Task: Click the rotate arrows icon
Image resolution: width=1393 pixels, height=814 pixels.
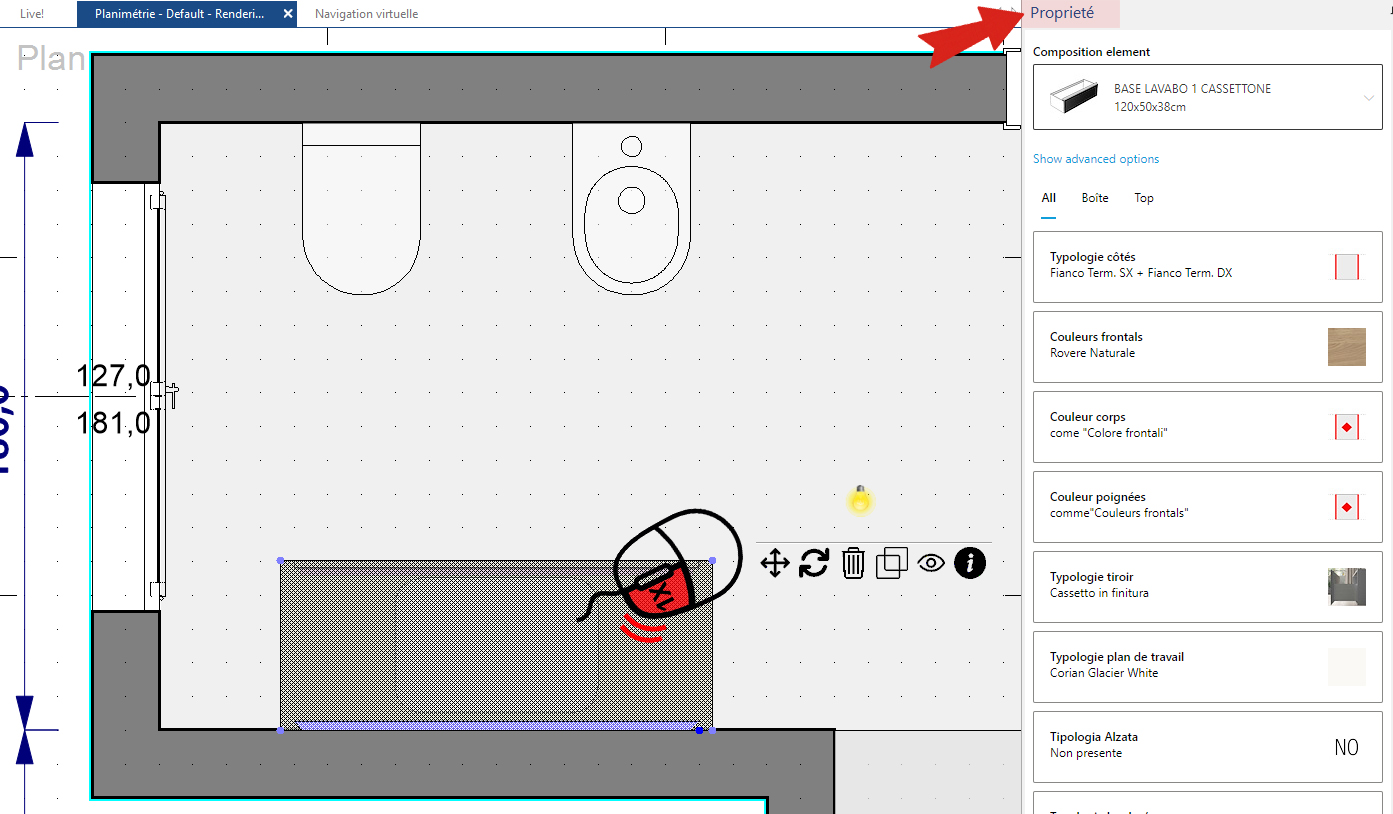Action: 814,563
